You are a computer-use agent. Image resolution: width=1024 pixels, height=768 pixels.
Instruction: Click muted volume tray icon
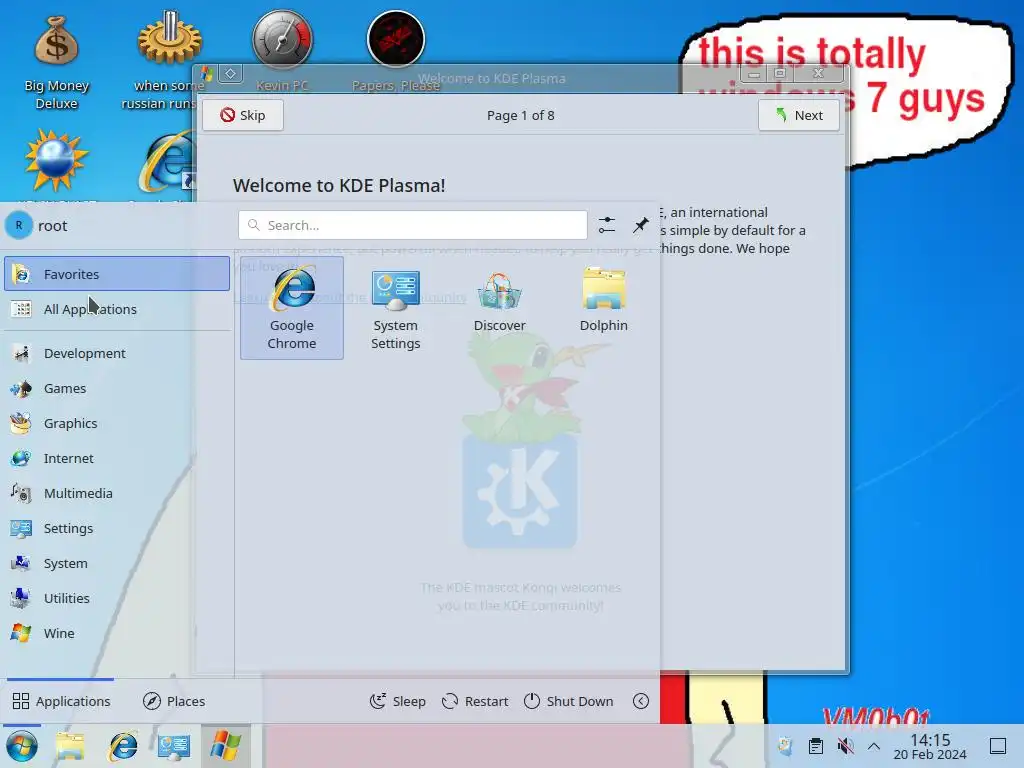[x=845, y=746]
